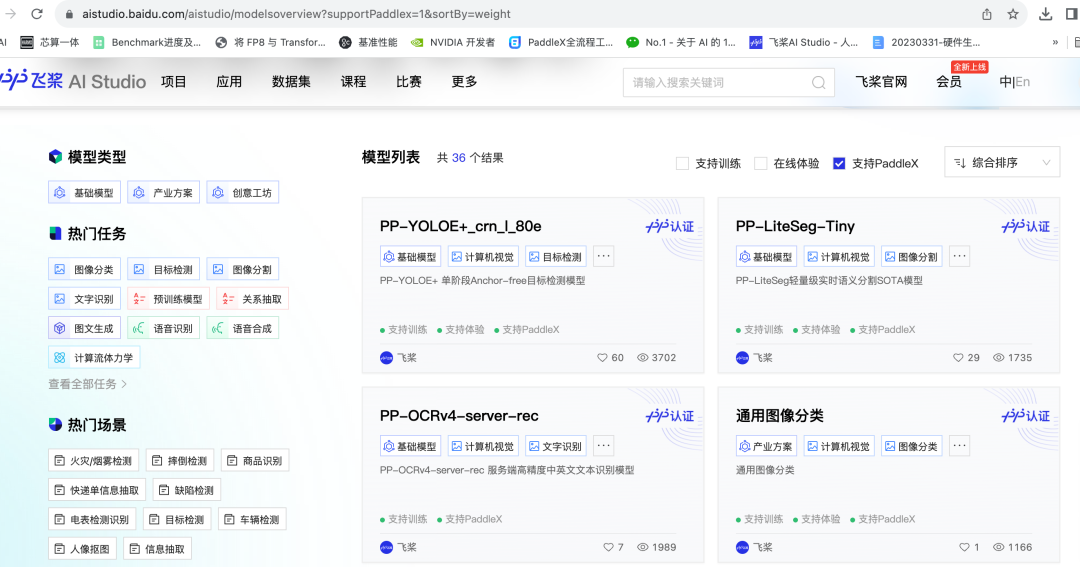Viewport: 1080px width, 567px height.
Task: Click the search magnifier icon
Action: click(x=818, y=83)
